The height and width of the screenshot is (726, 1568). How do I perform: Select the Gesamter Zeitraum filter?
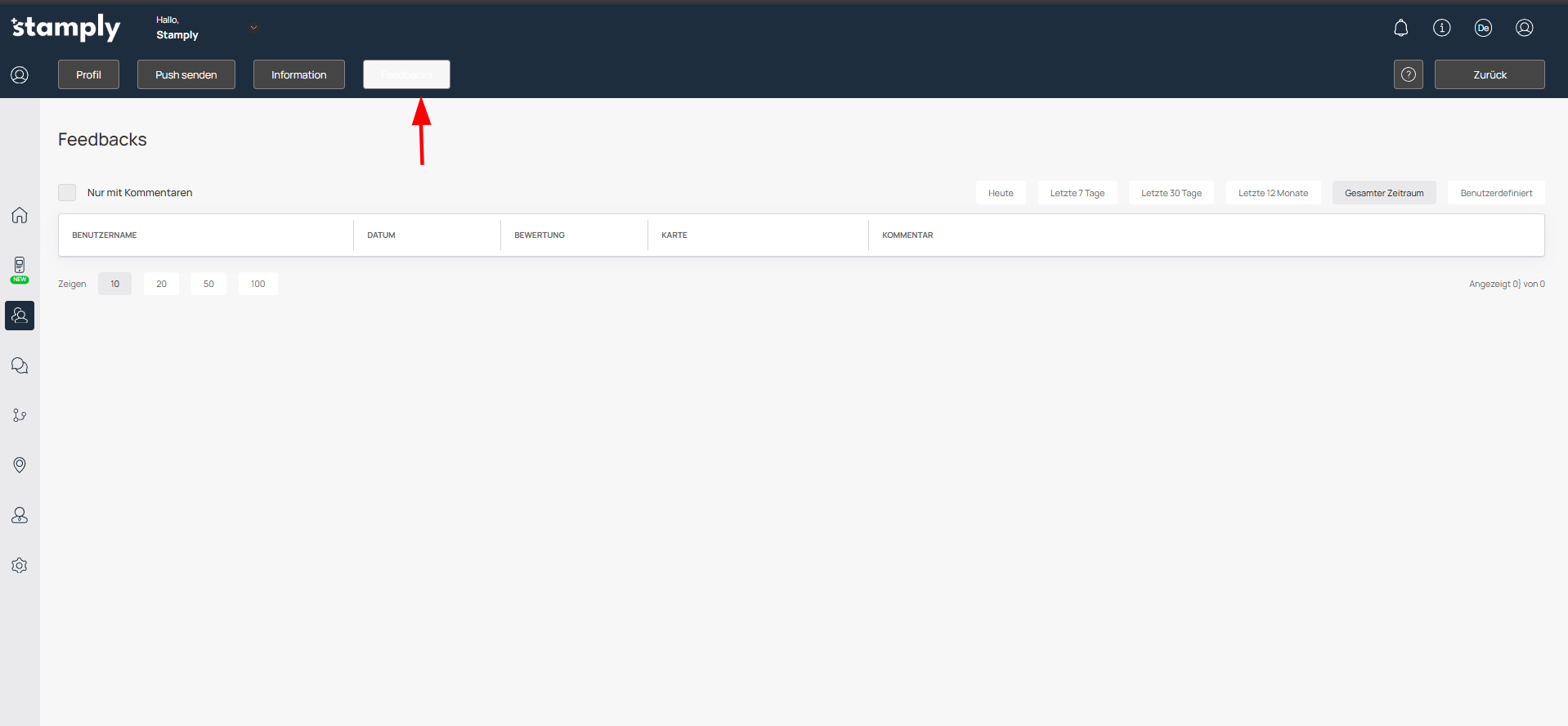point(1383,193)
